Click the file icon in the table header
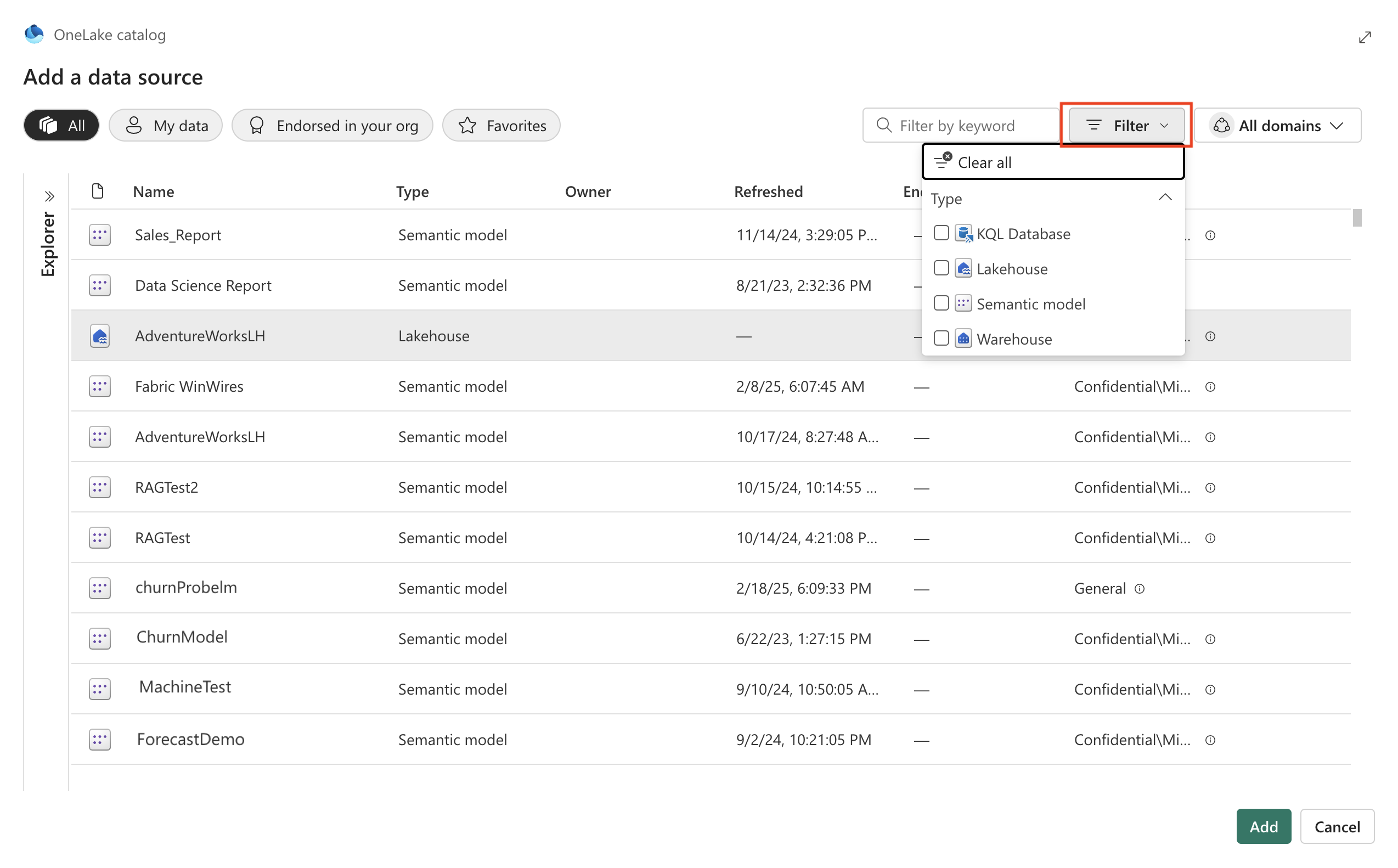The height and width of the screenshot is (868, 1398). [x=98, y=191]
